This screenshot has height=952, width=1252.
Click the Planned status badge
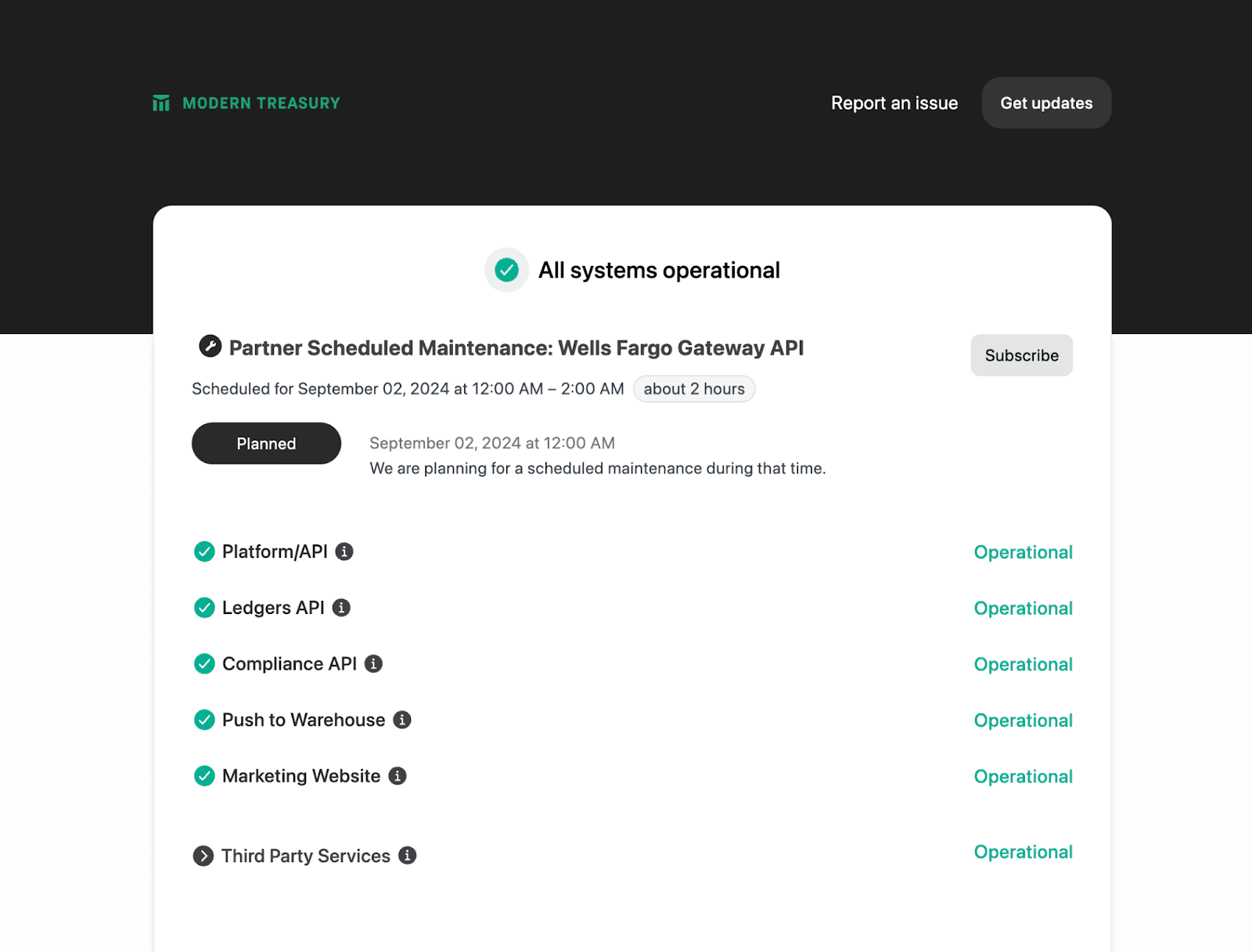coord(266,444)
